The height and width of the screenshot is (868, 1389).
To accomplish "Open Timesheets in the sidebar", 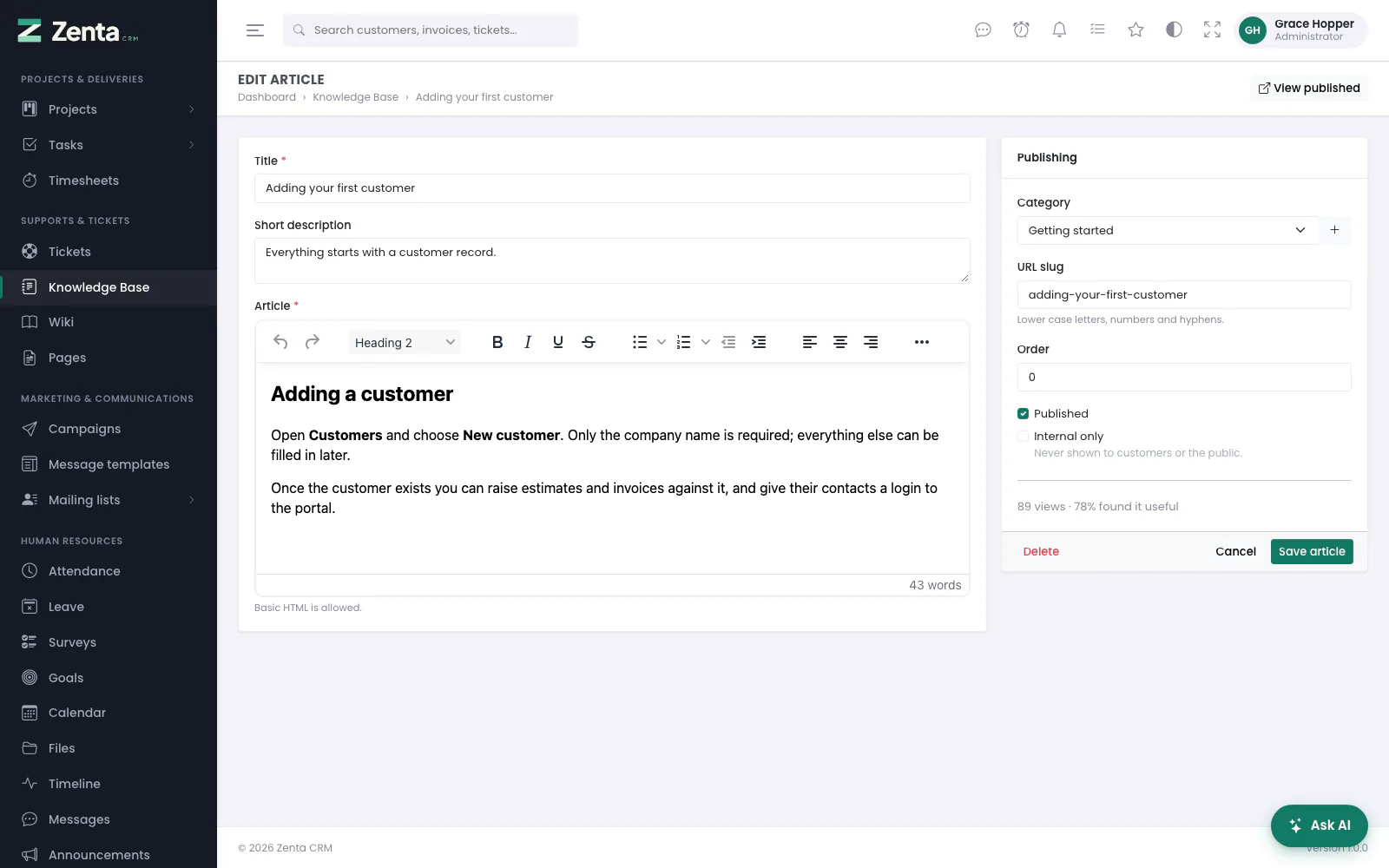I will click(109, 181).
